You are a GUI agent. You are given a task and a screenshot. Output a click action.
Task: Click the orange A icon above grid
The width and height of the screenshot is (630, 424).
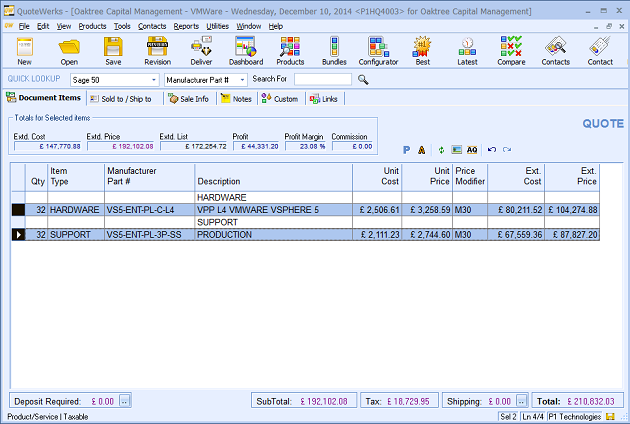click(x=421, y=150)
